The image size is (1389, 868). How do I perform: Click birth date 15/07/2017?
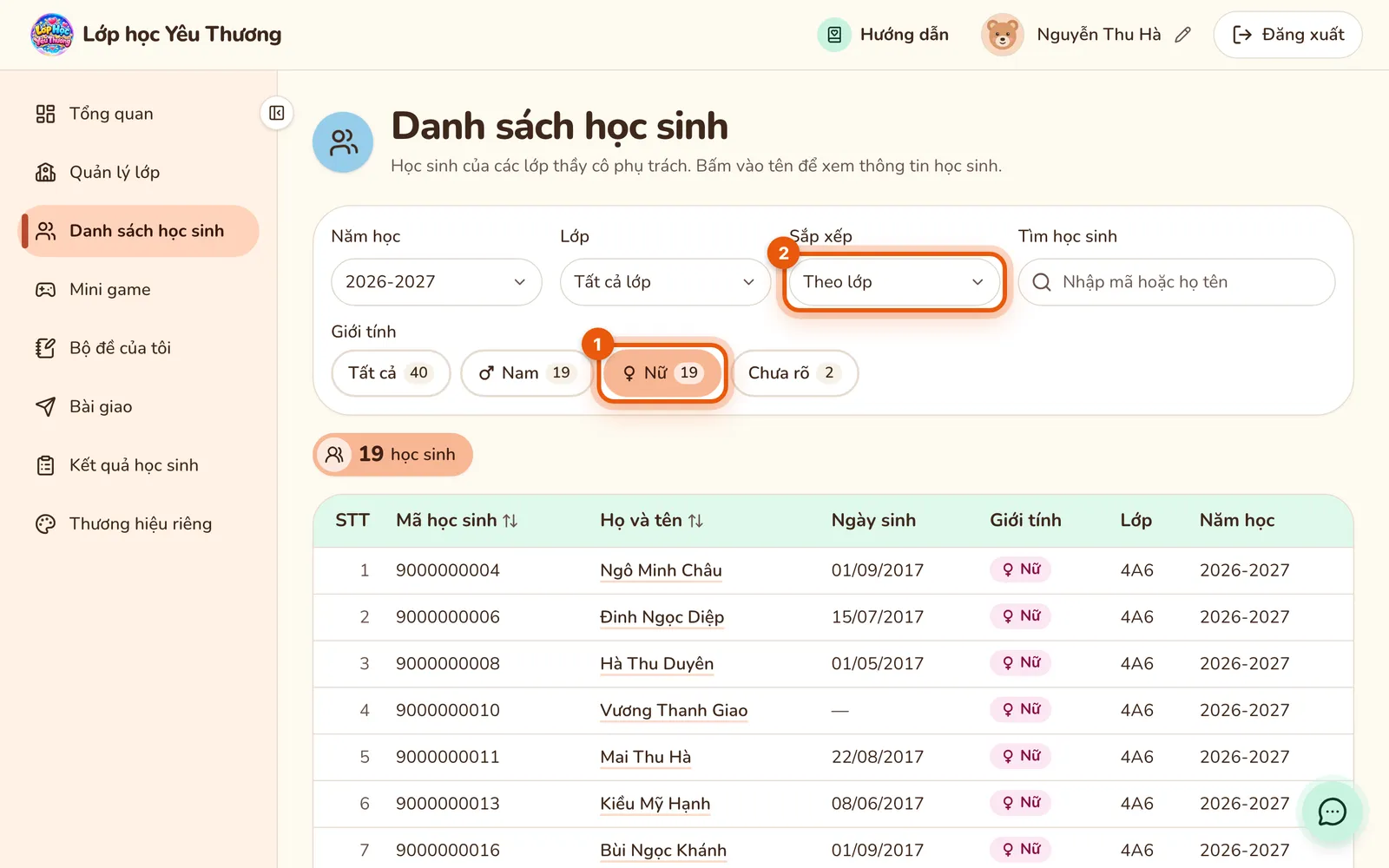(878, 617)
